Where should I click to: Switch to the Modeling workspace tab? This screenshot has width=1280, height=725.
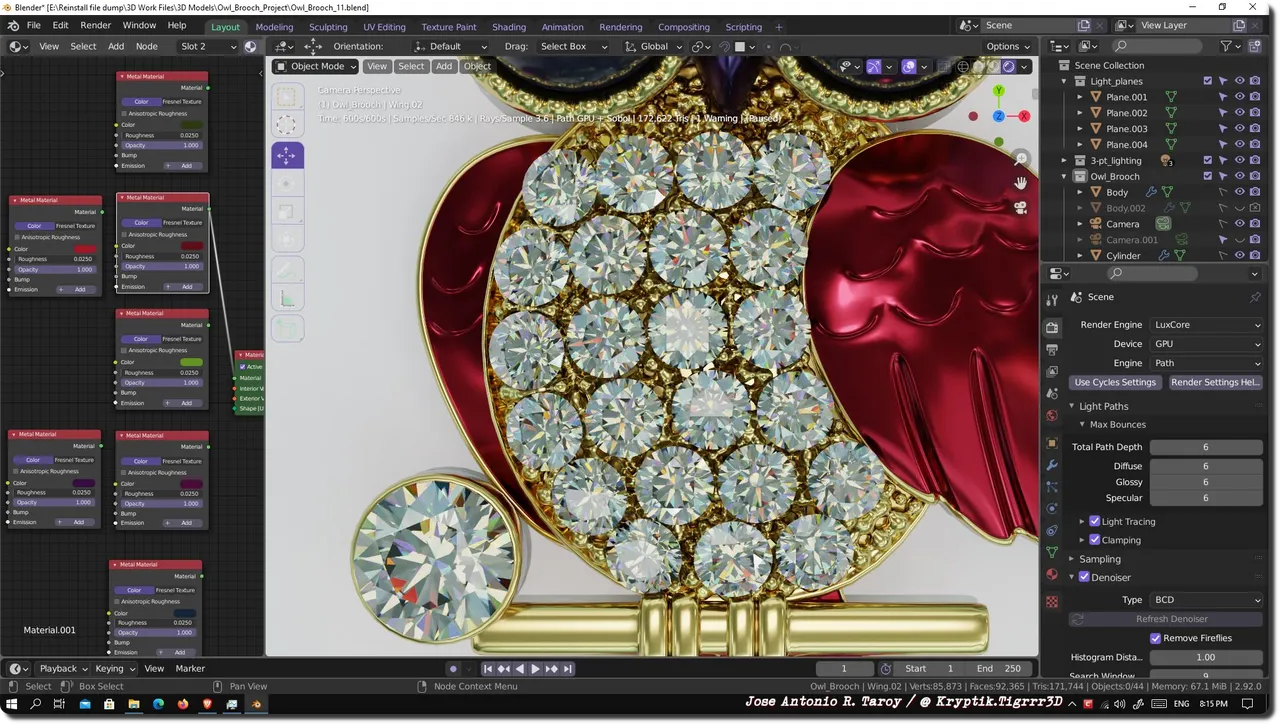tap(274, 27)
